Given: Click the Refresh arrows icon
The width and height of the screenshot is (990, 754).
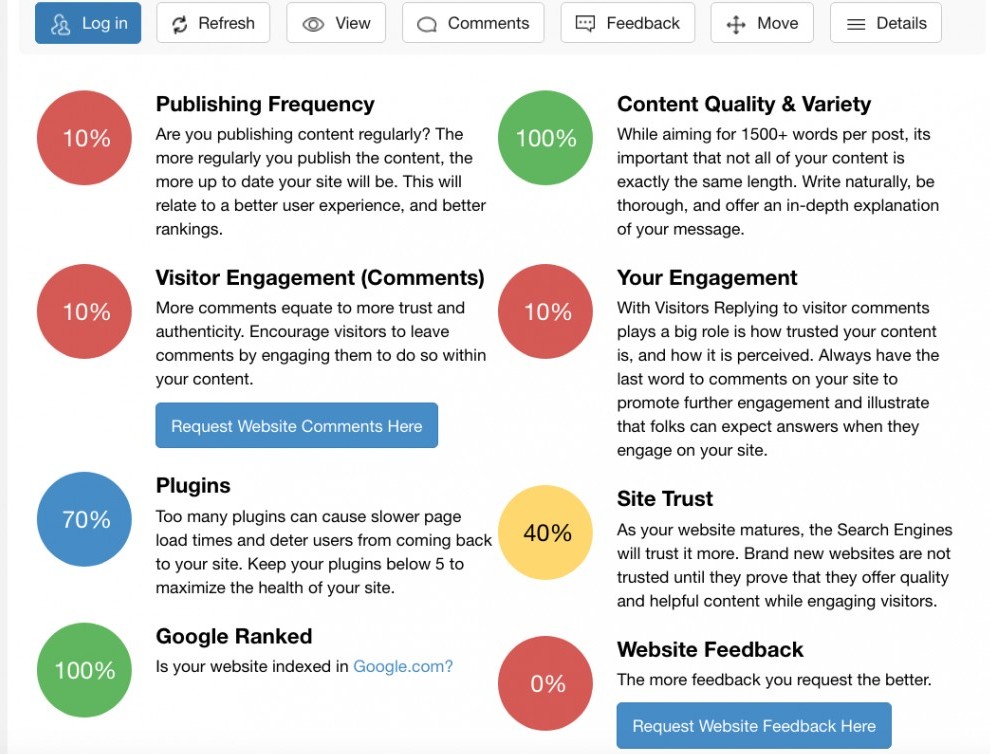Looking at the screenshot, I should (180, 25).
